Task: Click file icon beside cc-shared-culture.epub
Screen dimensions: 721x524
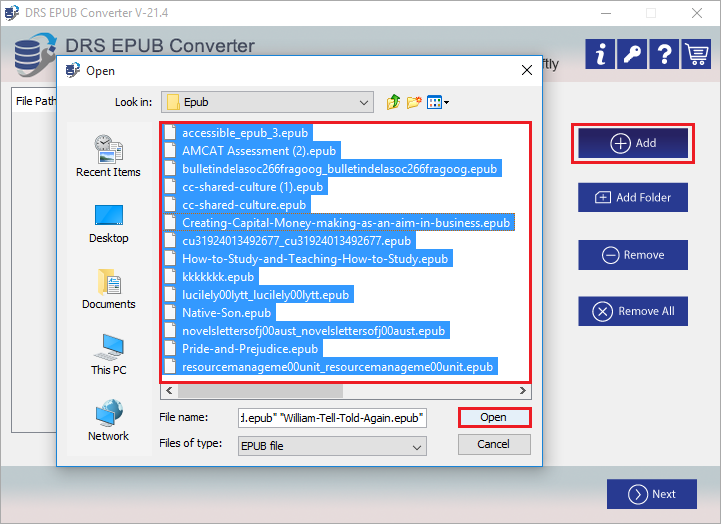Action: 170,205
